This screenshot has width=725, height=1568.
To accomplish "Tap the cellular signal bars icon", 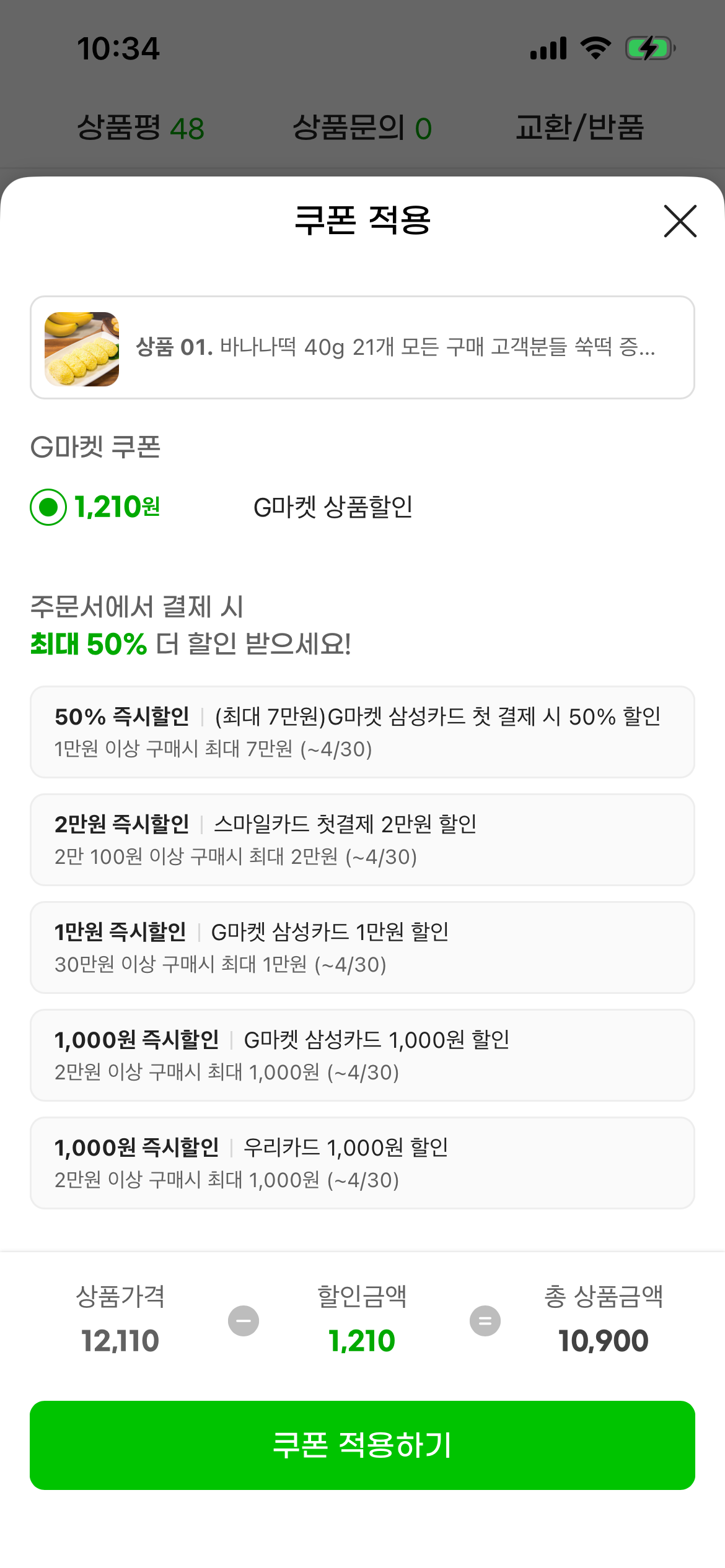I will 548,48.
